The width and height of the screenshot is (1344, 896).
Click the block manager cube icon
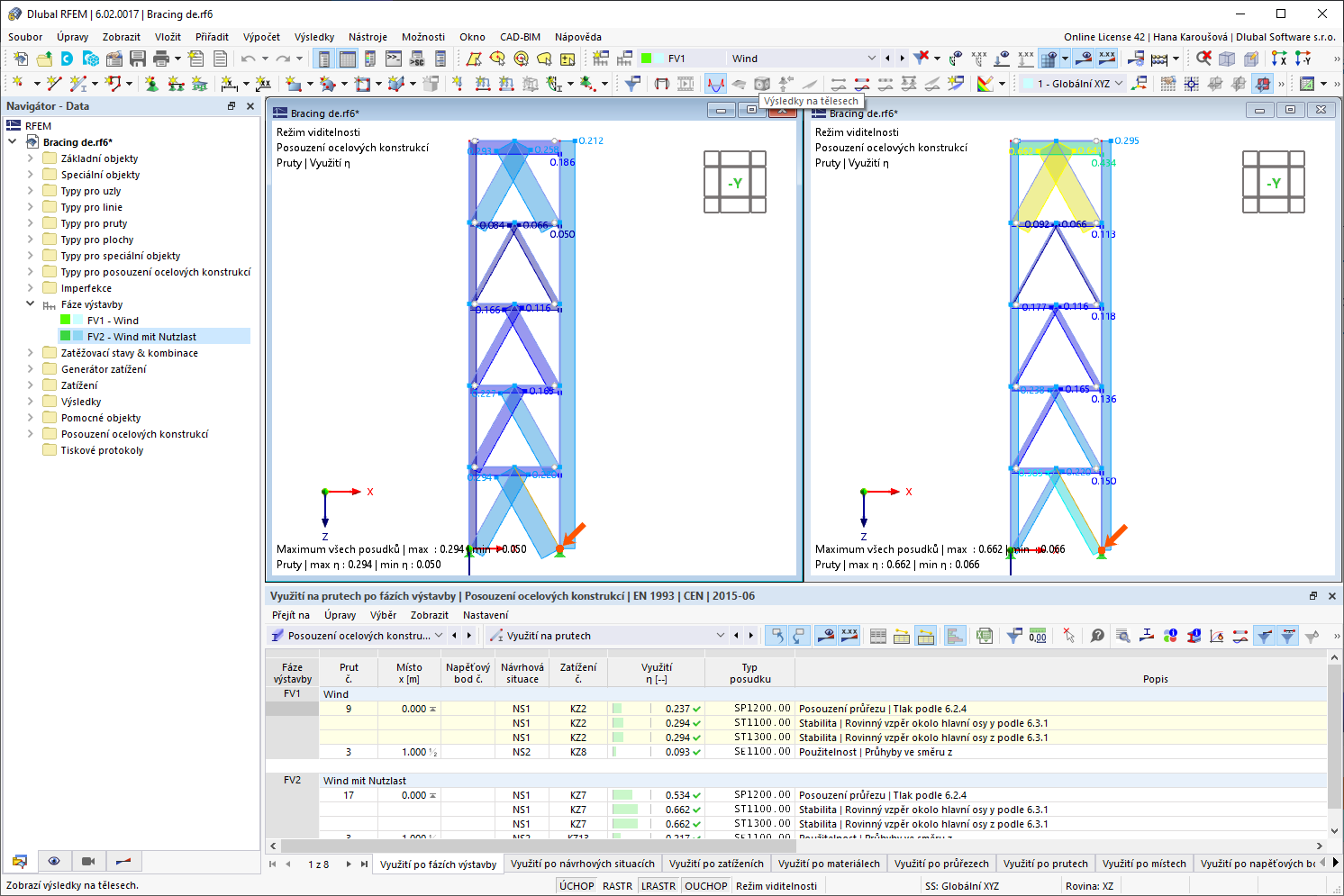point(91,59)
